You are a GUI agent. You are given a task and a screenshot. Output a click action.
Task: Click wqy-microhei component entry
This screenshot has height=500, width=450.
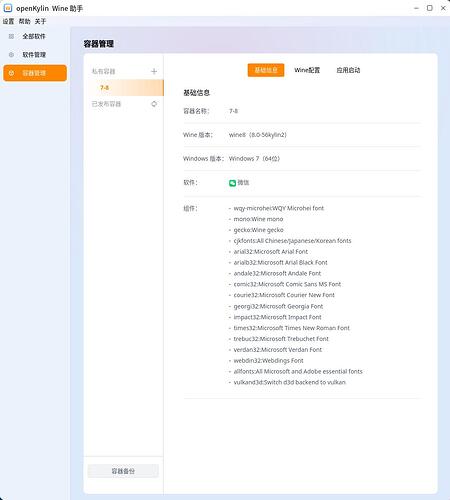[279, 208]
